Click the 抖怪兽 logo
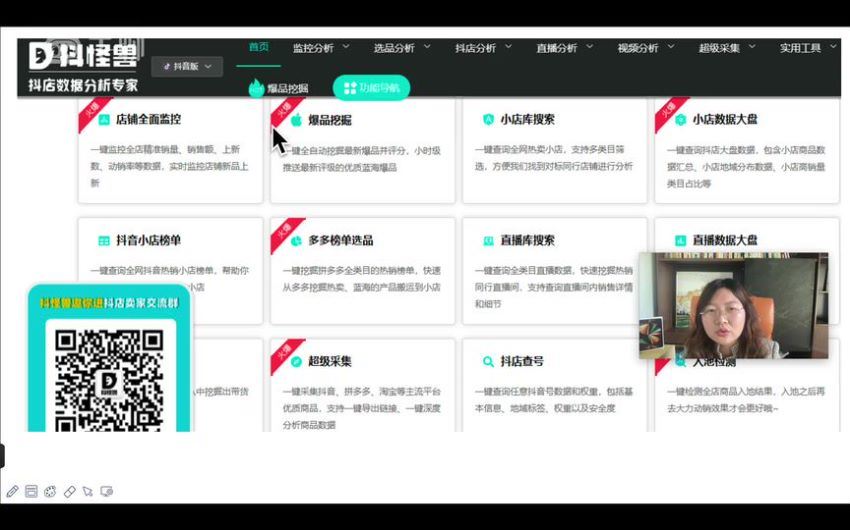This screenshot has width=850, height=530. tap(82, 57)
